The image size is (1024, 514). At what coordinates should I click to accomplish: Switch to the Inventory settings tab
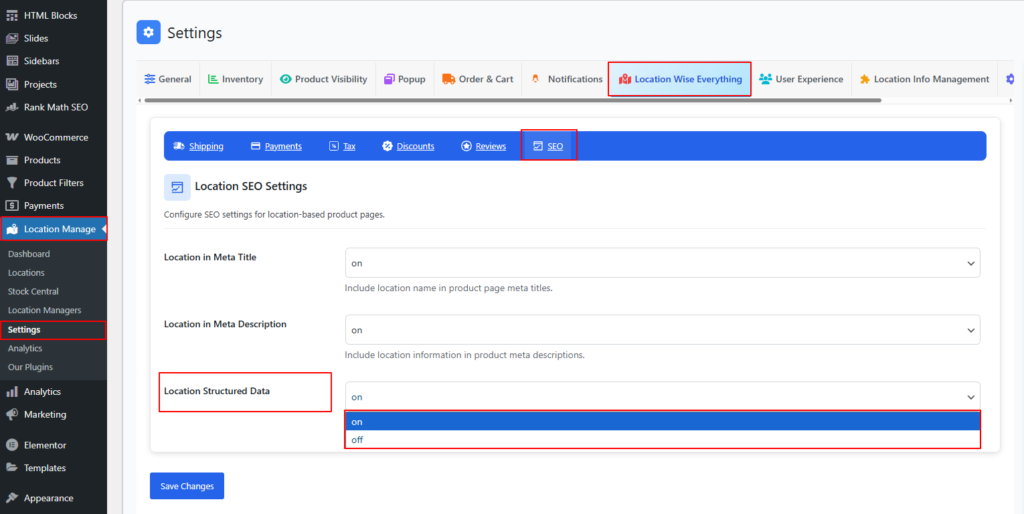tap(235, 79)
